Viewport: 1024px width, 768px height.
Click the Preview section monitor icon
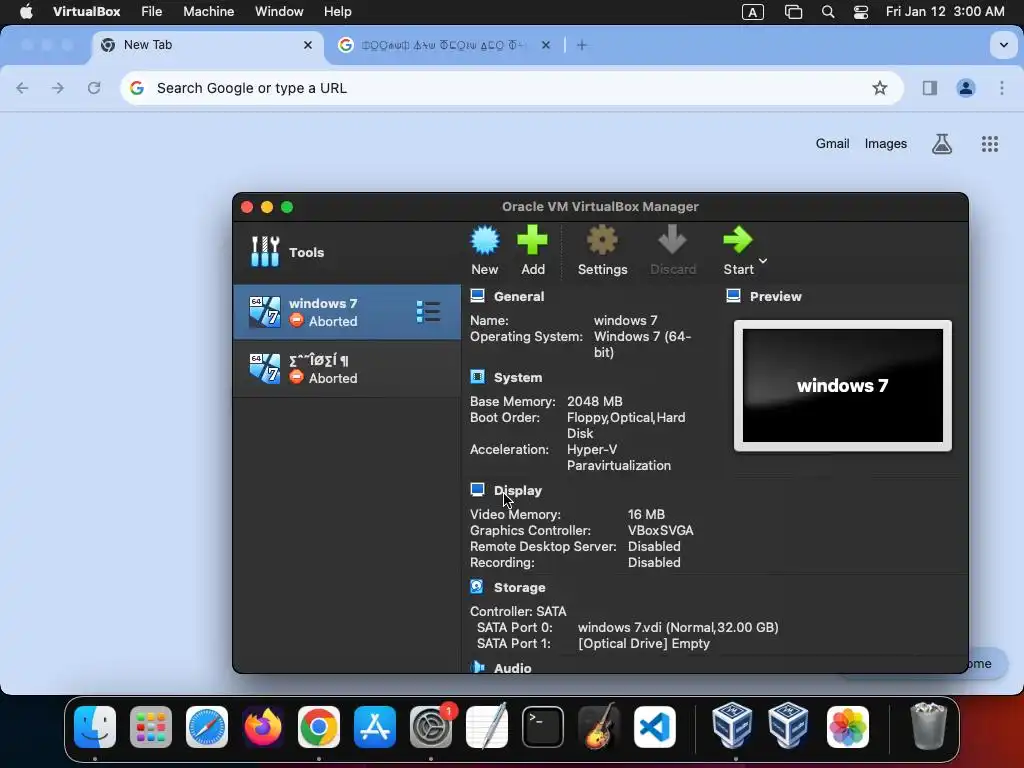[733, 296]
